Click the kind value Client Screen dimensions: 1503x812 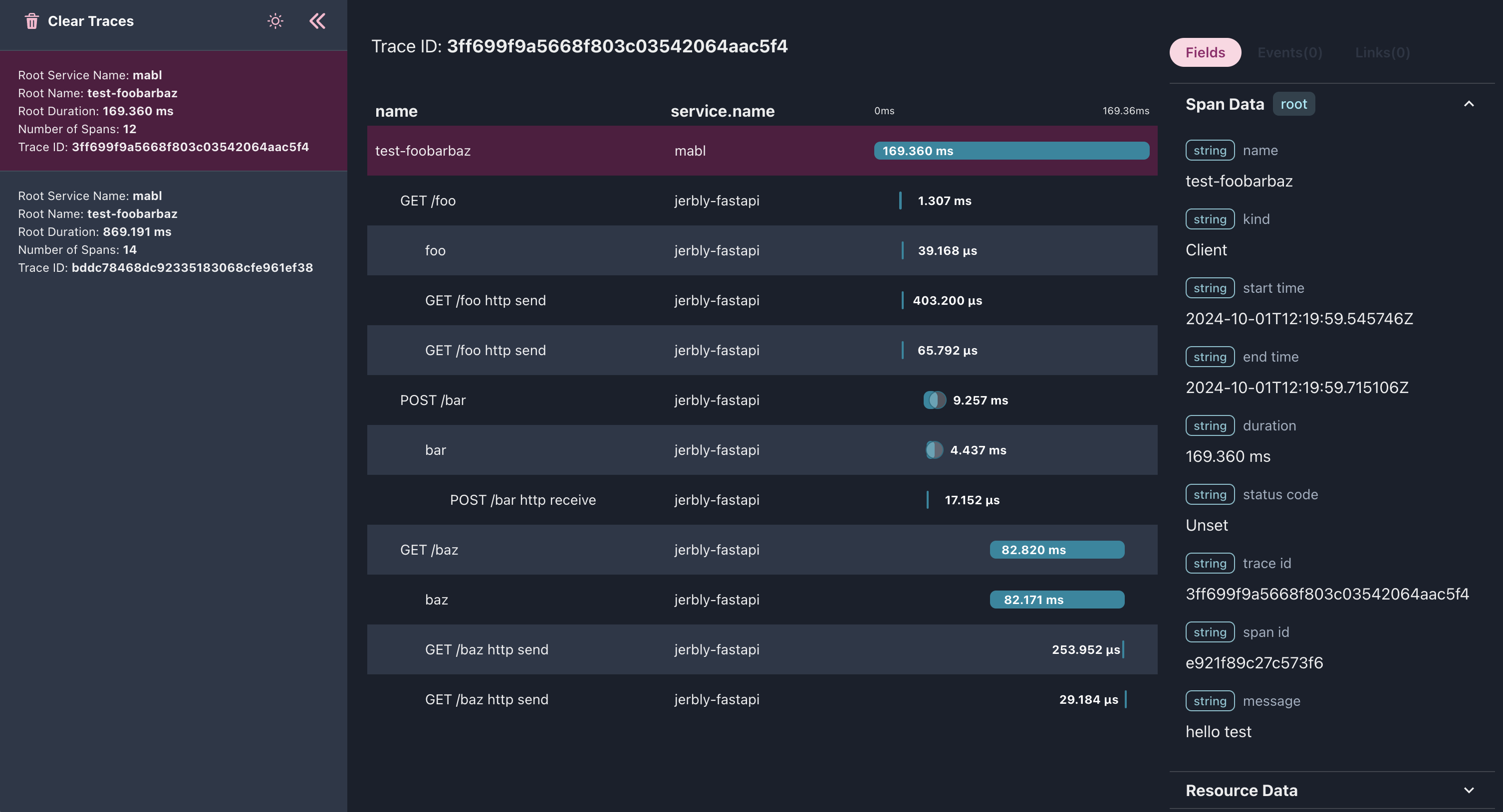(1206, 250)
